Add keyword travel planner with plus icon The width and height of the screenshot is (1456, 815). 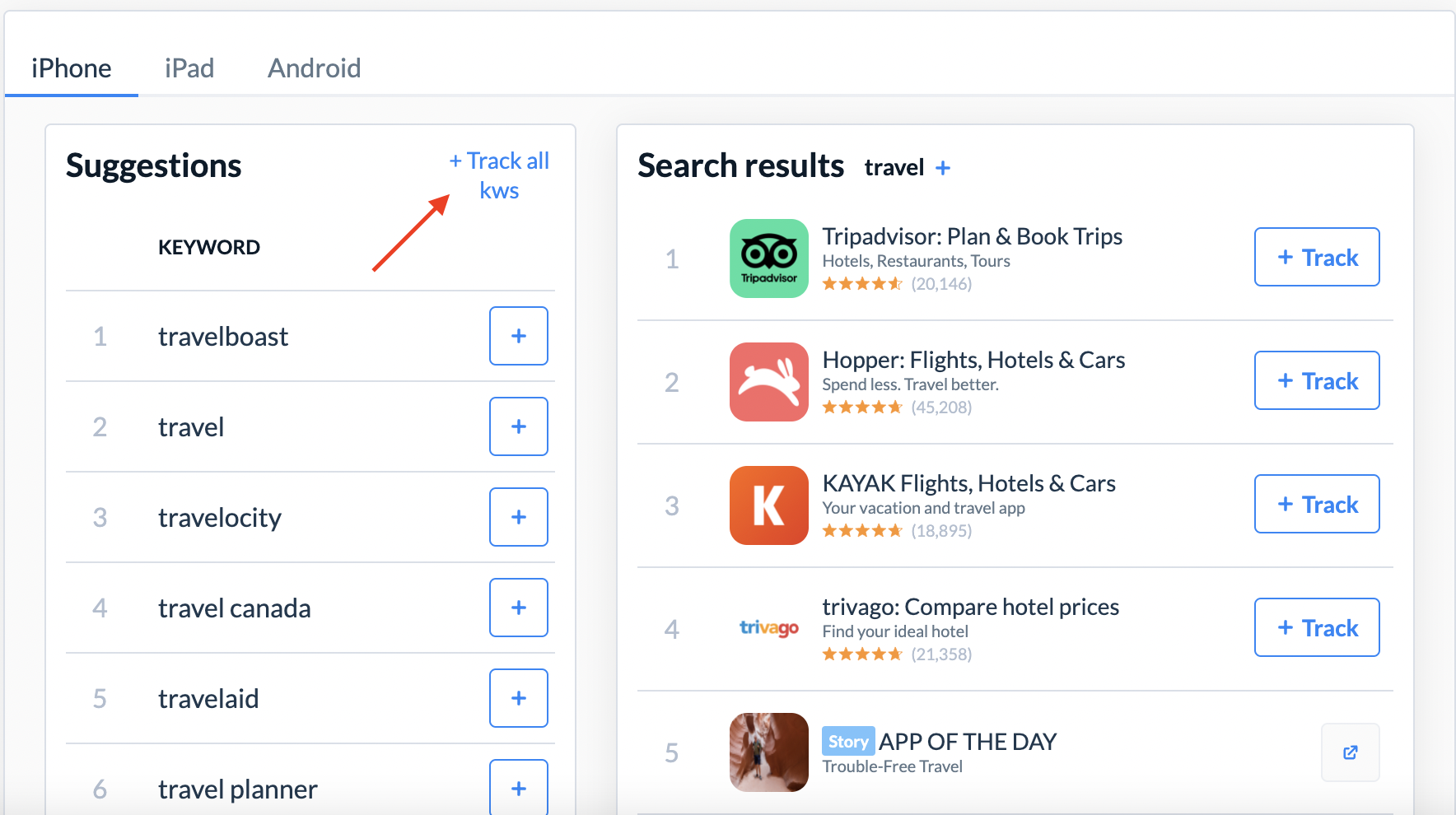pos(519,787)
